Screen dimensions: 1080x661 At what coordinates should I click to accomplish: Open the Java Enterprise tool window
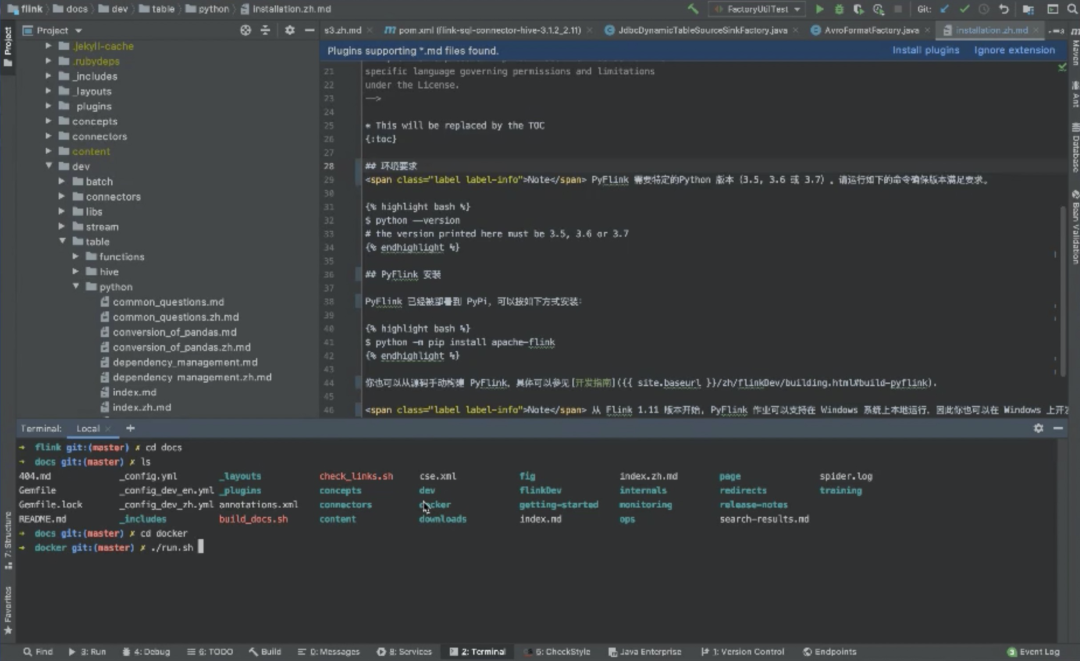(645, 651)
